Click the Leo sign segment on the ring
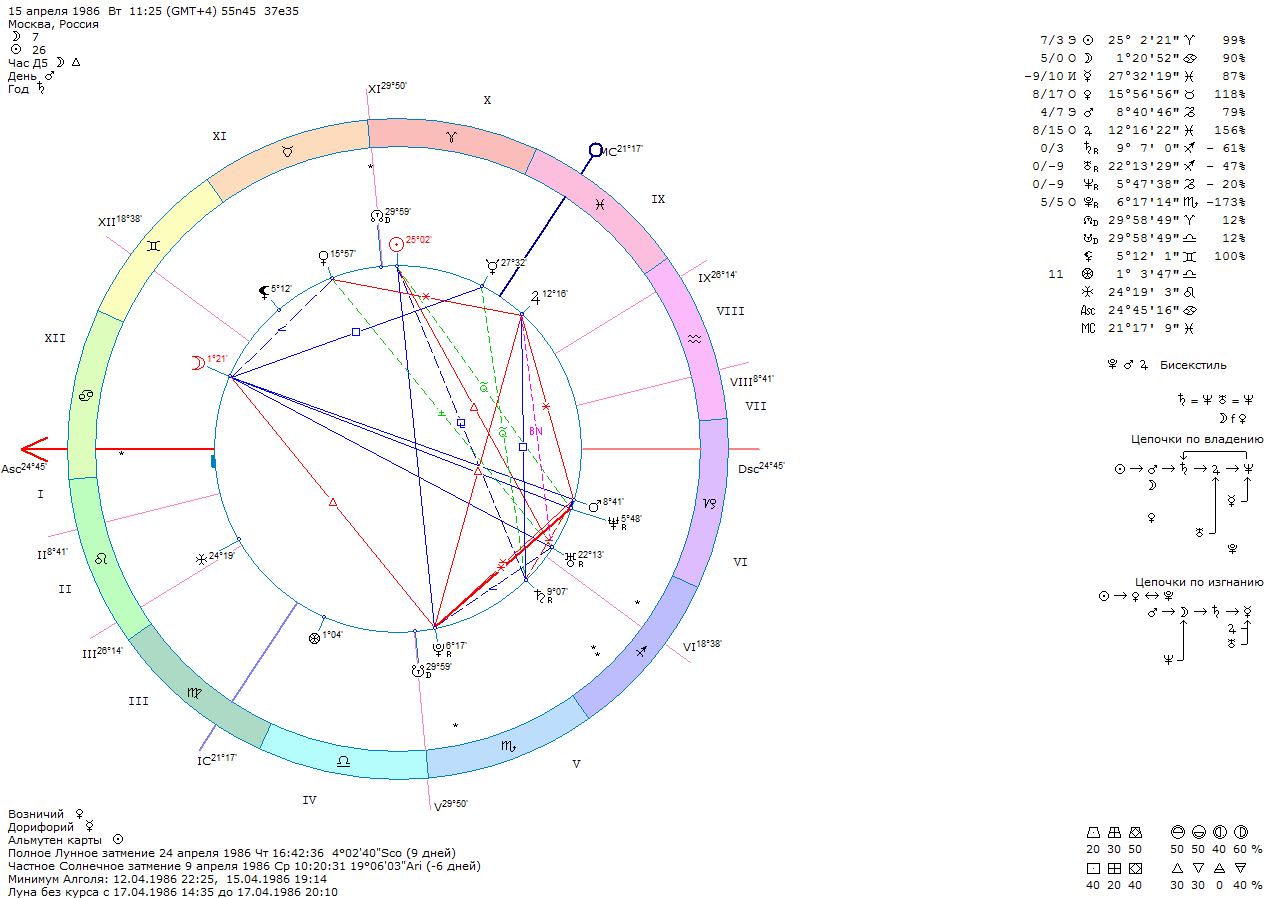This screenshot has width=1280, height=898. point(100,560)
